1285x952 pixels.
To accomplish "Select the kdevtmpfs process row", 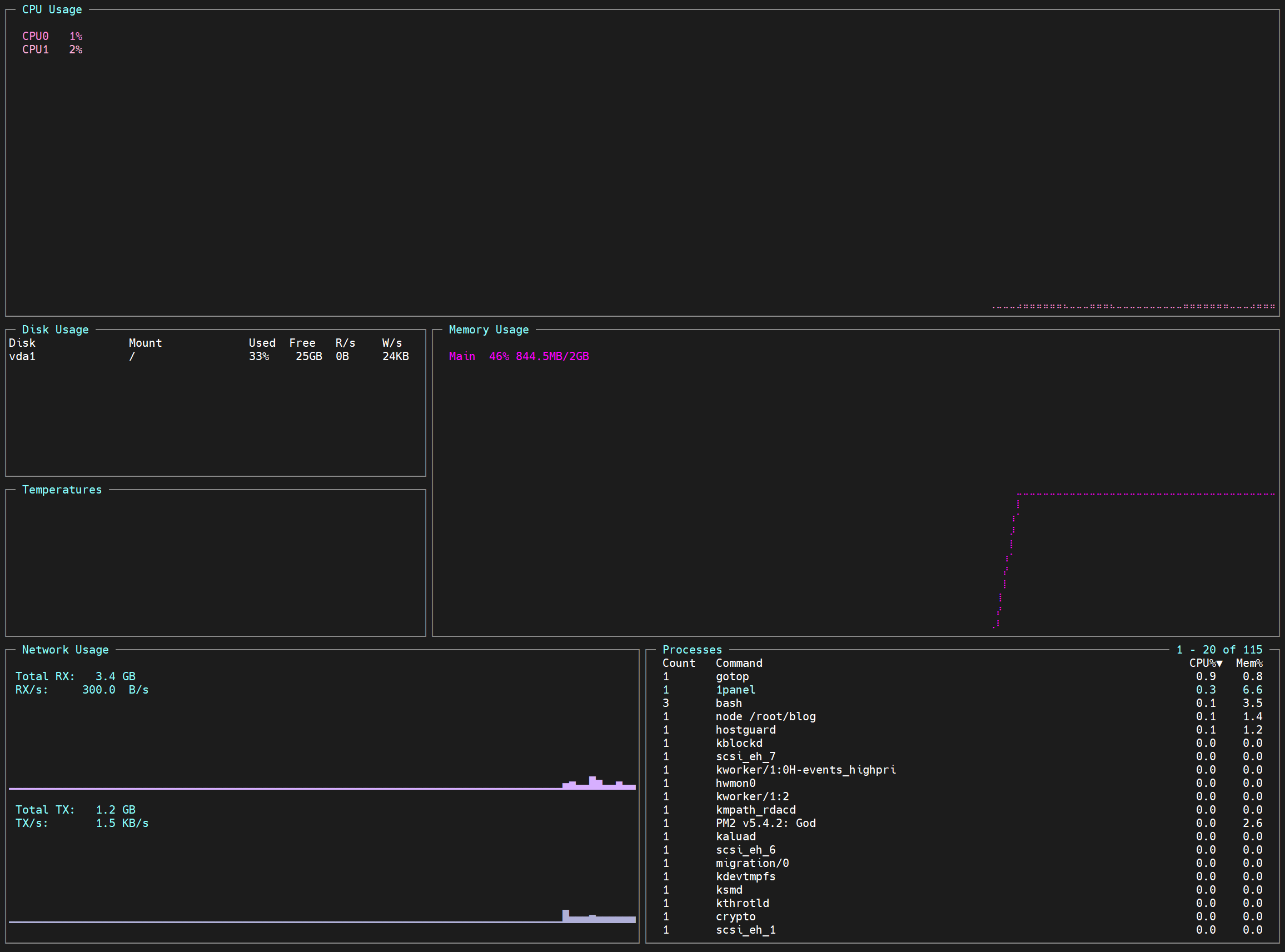I will [x=962, y=876].
